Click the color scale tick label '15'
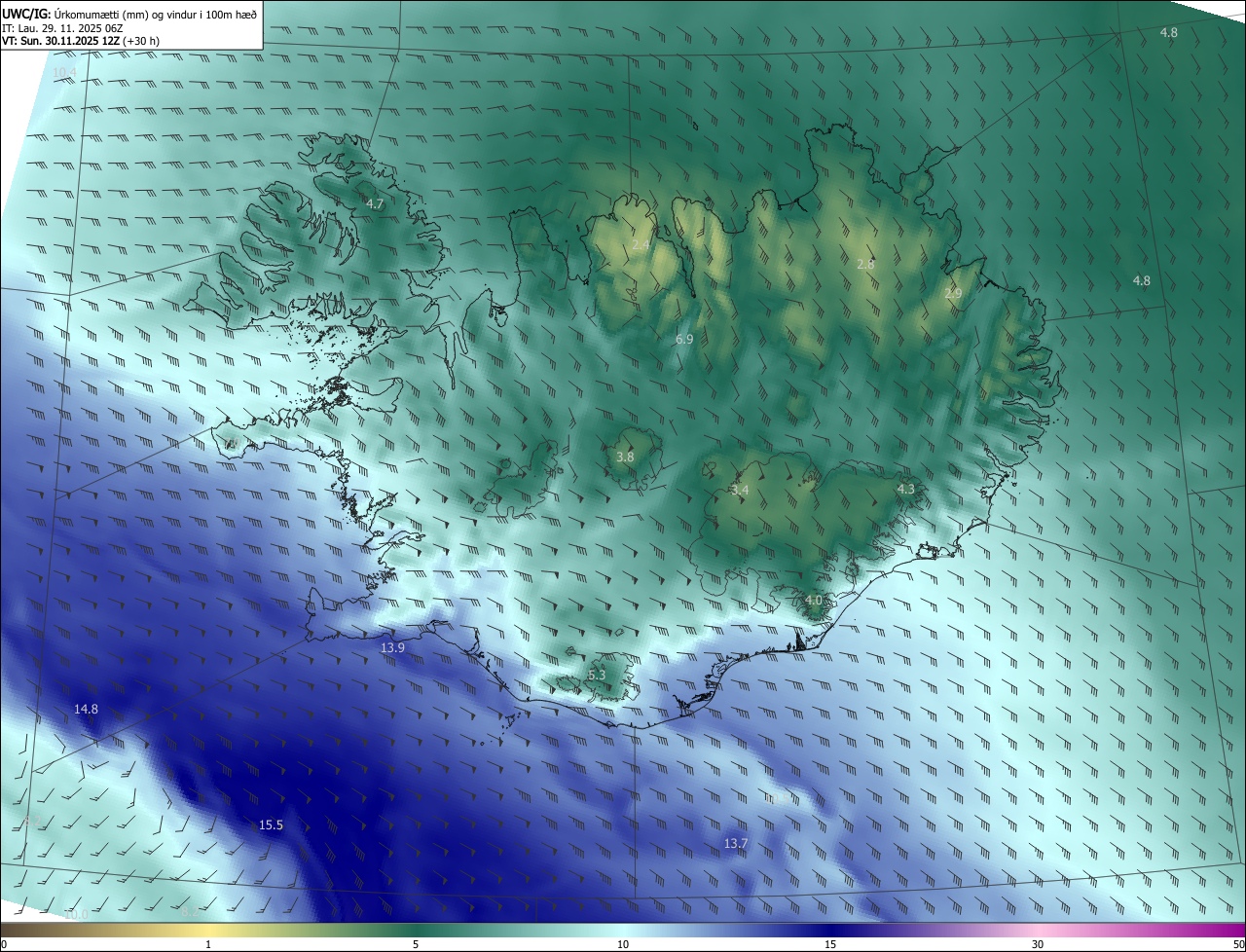The height and width of the screenshot is (952, 1246). [x=830, y=944]
